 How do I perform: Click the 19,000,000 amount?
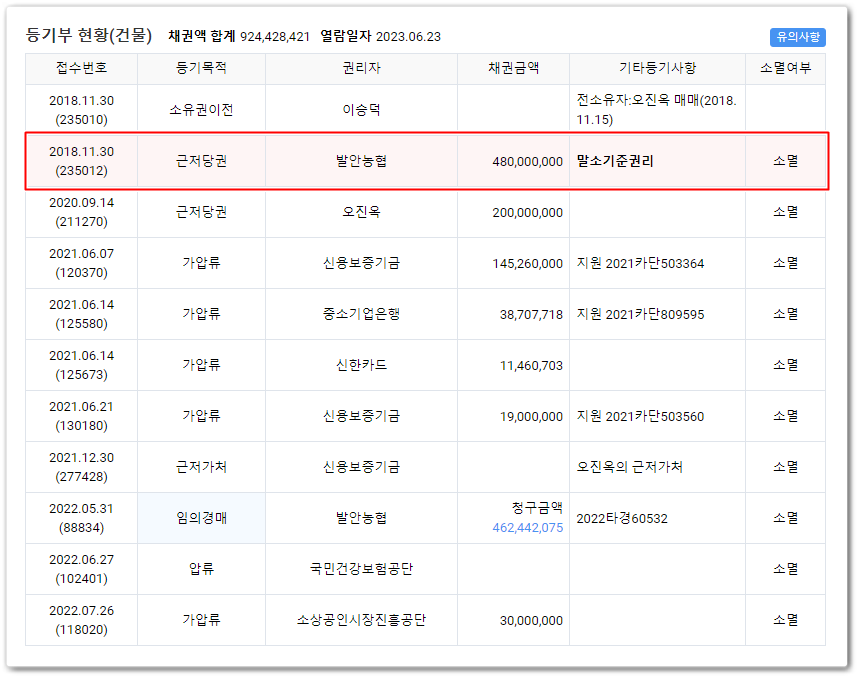(531, 417)
